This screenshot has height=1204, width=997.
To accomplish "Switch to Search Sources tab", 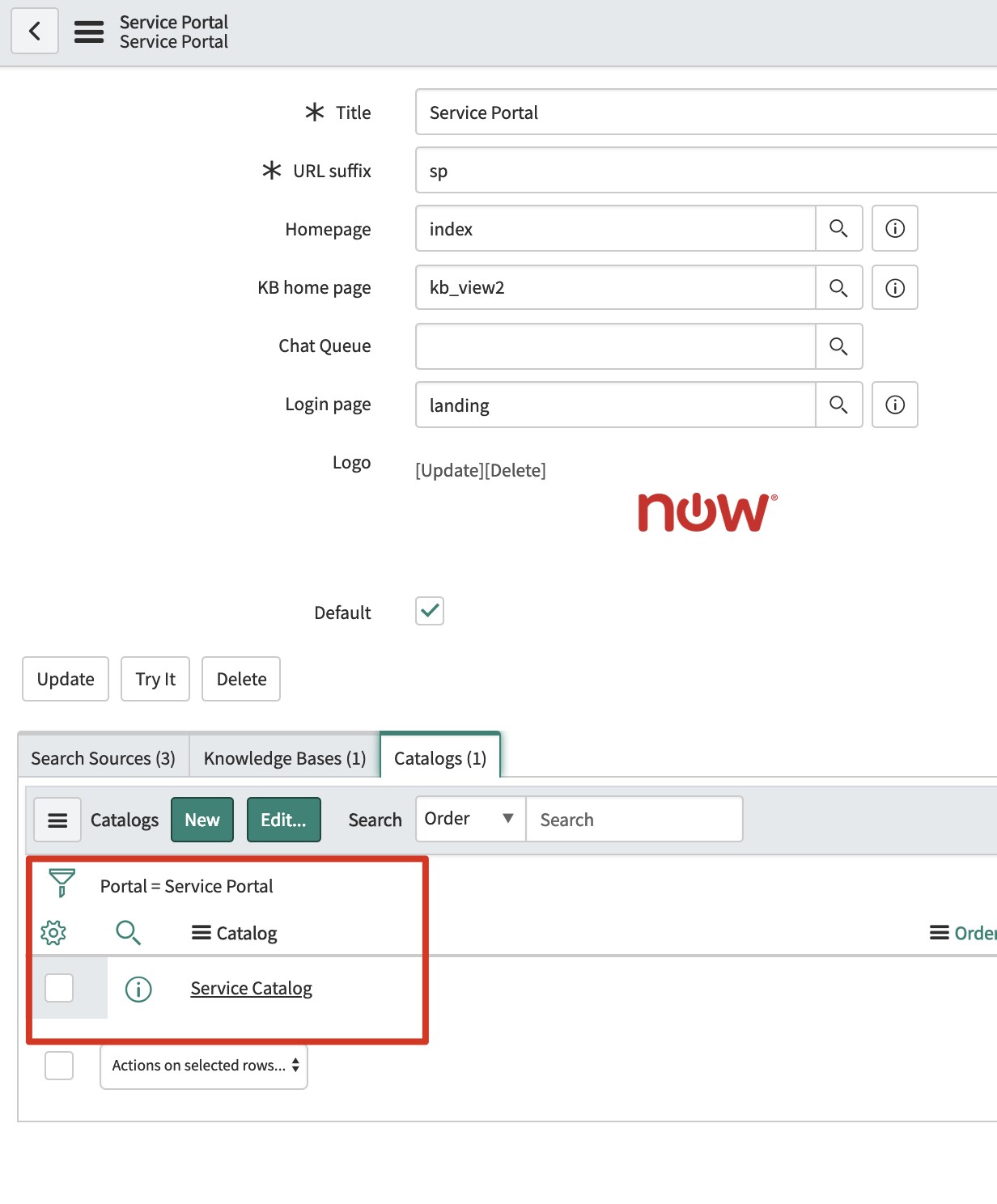I will [x=103, y=758].
